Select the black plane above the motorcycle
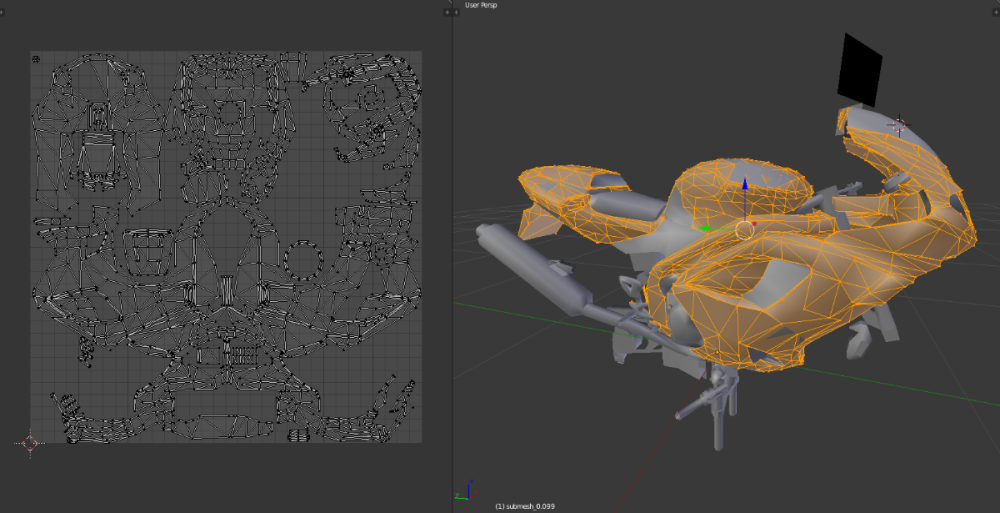Image resolution: width=1000 pixels, height=513 pixels. click(860, 69)
